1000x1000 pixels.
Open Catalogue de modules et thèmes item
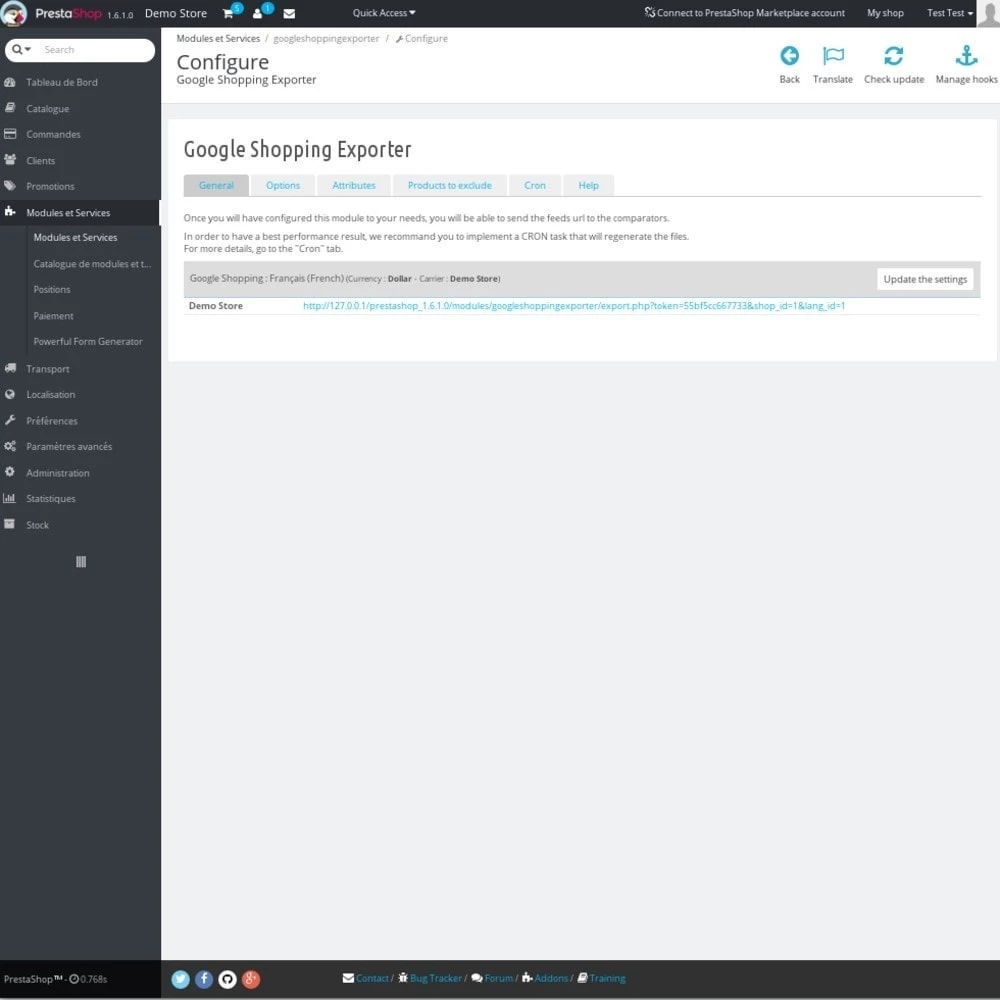pos(92,264)
